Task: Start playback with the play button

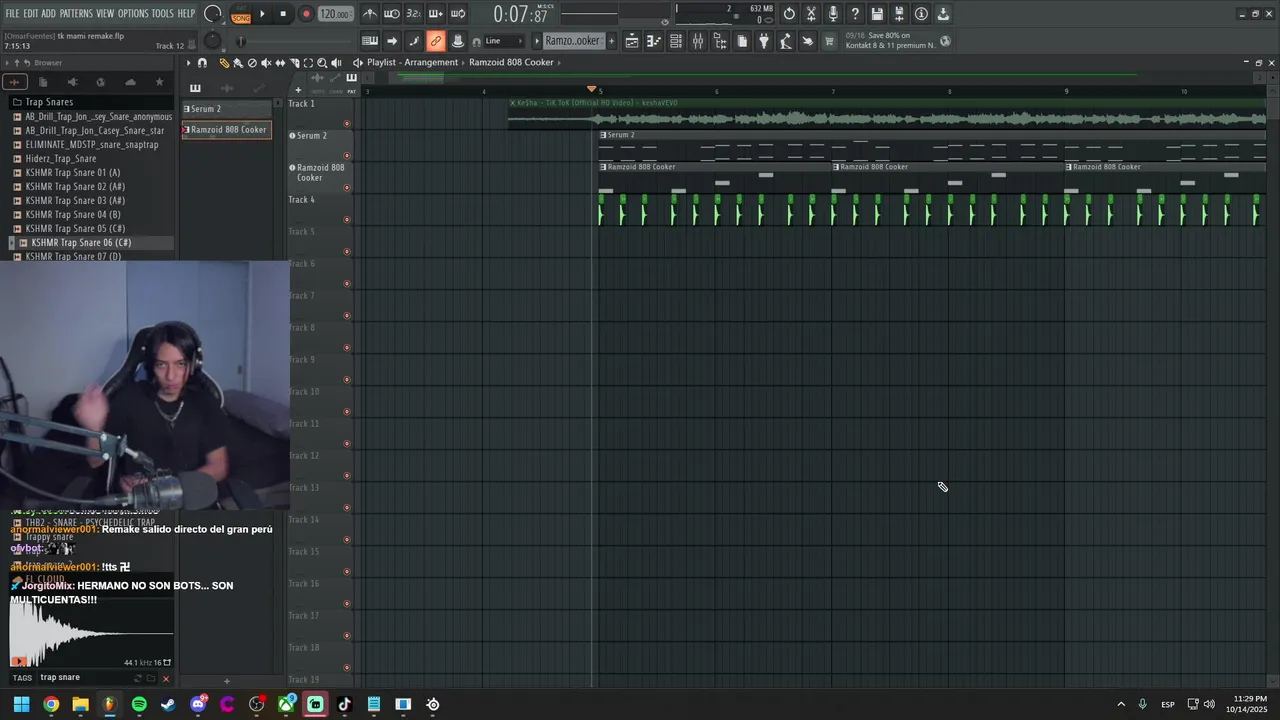Action: pyautogui.click(x=262, y=14)
